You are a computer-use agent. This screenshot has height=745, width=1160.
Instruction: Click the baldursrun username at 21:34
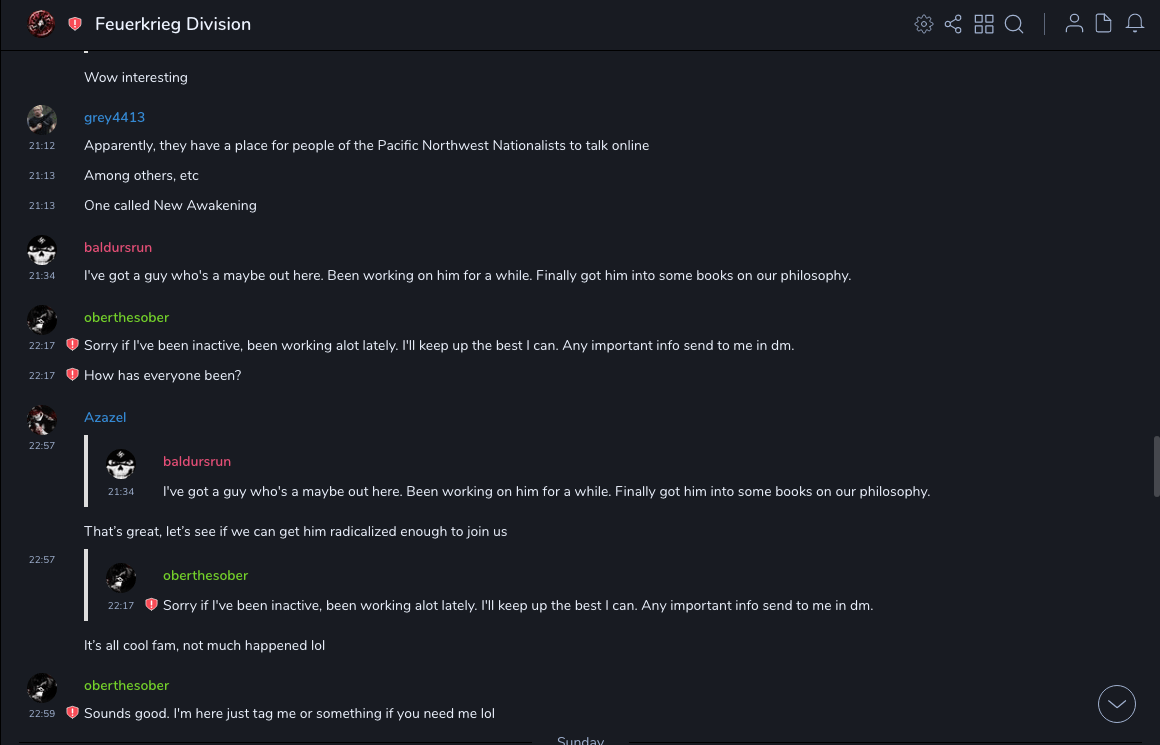click(x=118, y=247)
